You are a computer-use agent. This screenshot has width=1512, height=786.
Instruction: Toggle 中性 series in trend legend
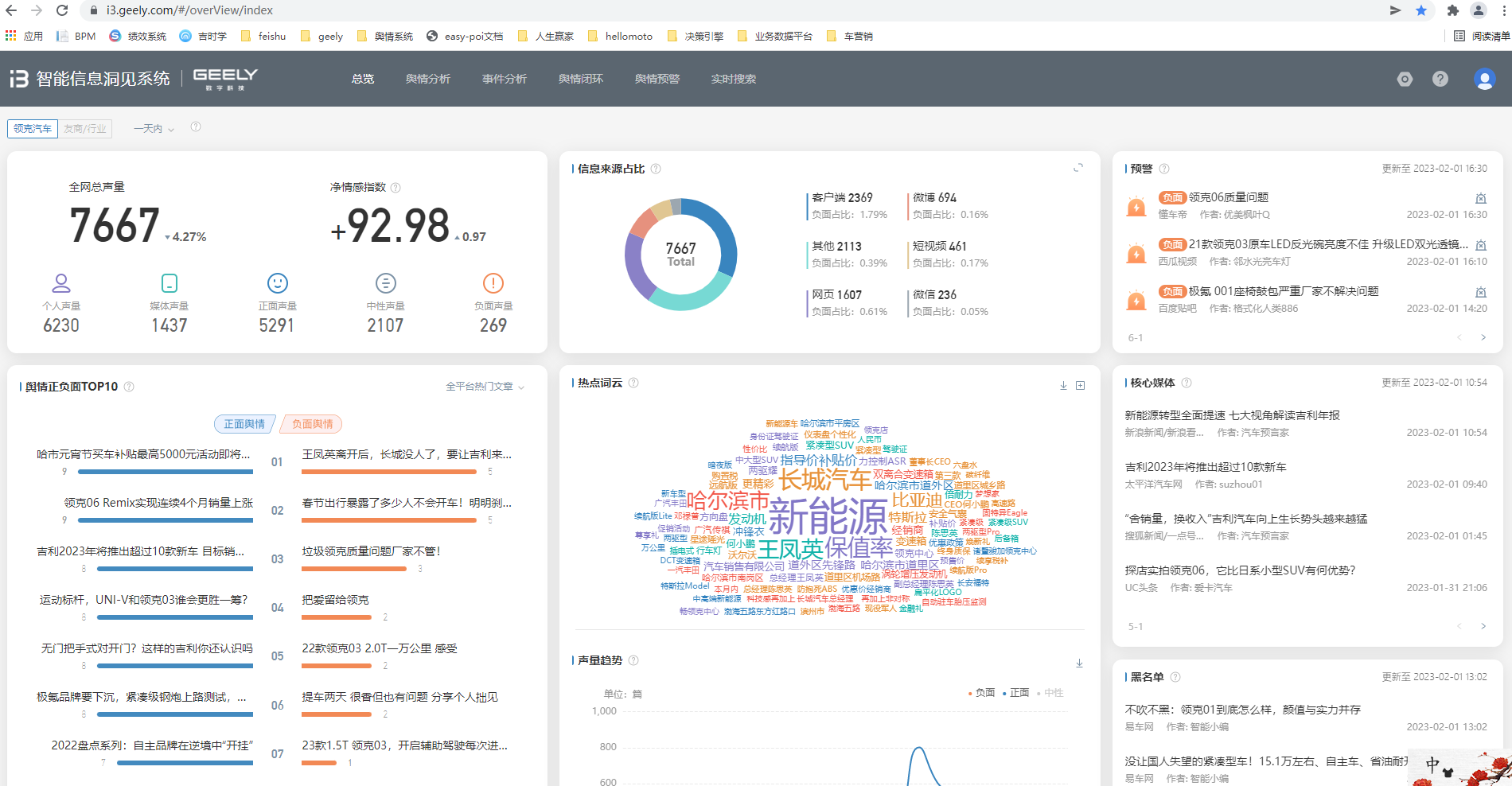point(1050,693)
